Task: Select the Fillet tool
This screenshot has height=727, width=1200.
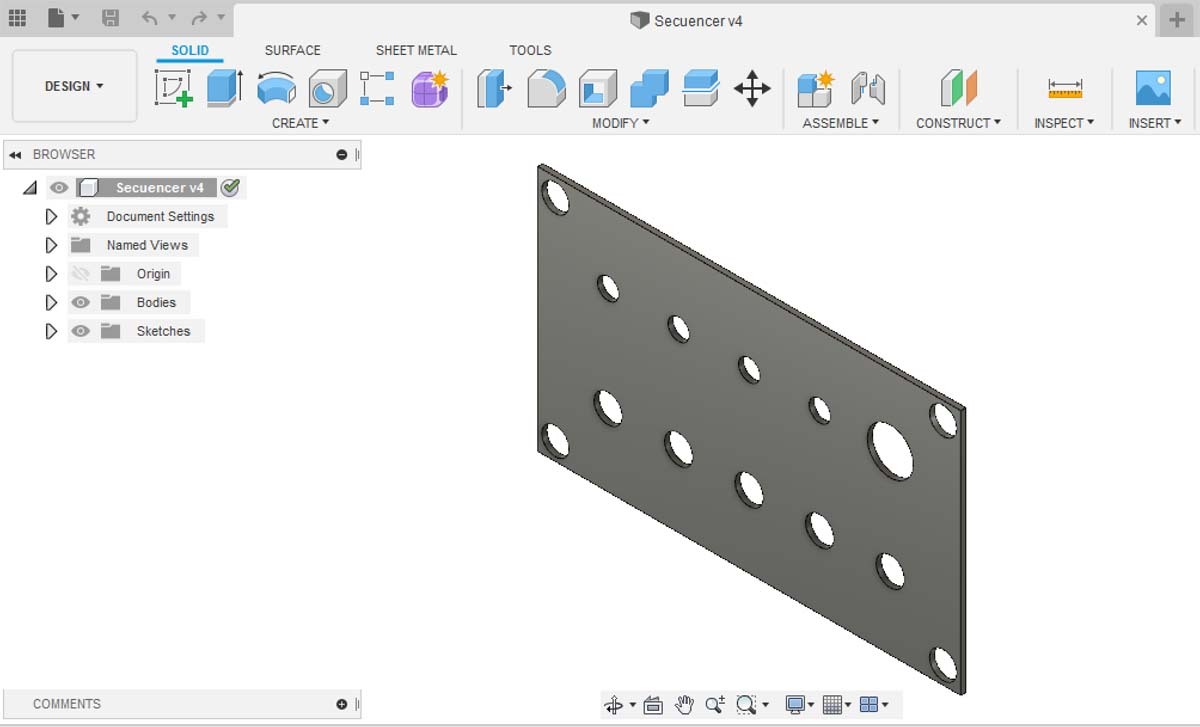Action: tap(546, 88)
